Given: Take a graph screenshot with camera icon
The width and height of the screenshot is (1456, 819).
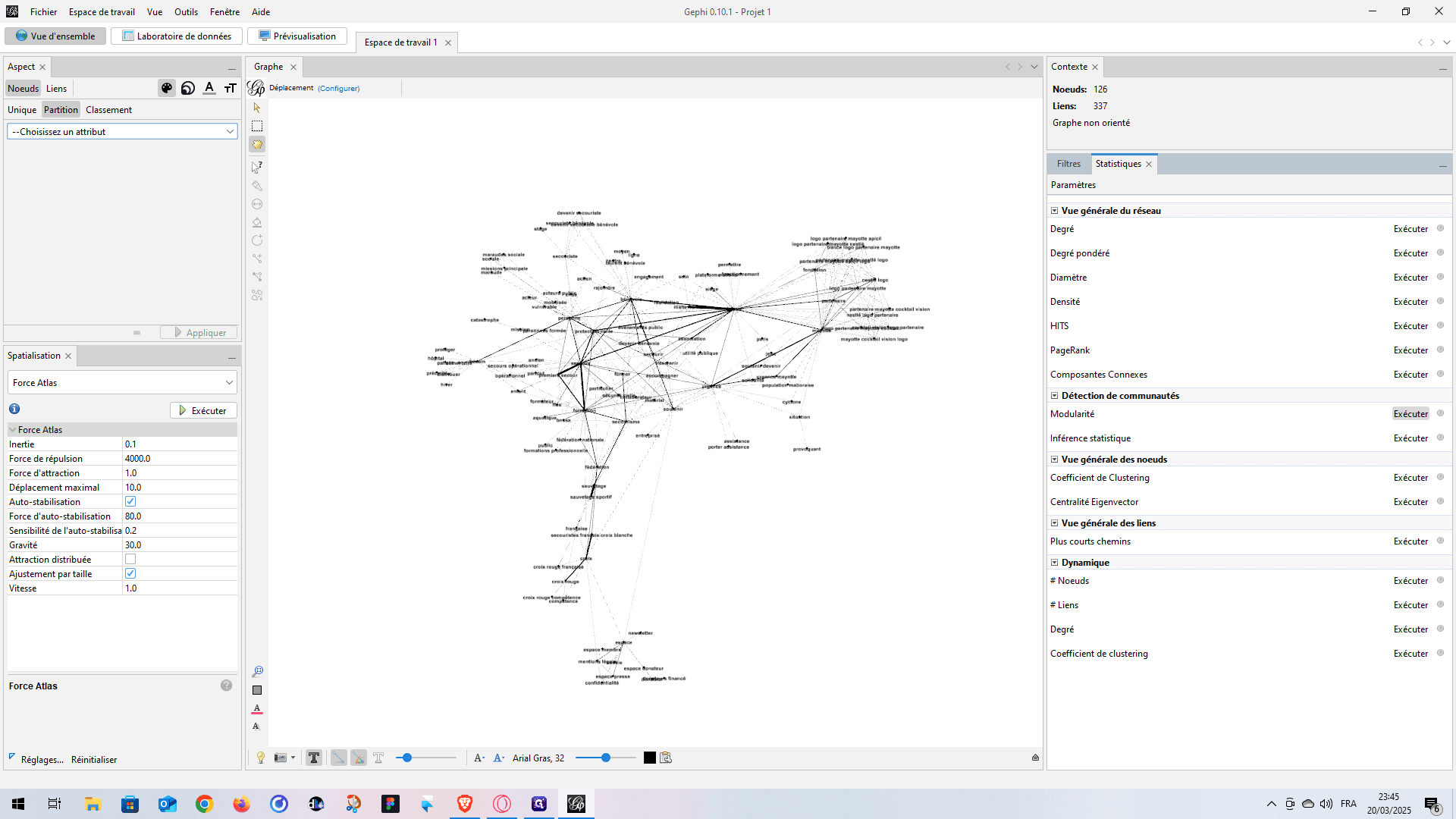Looking at the screenshot, I should [281, 758].
